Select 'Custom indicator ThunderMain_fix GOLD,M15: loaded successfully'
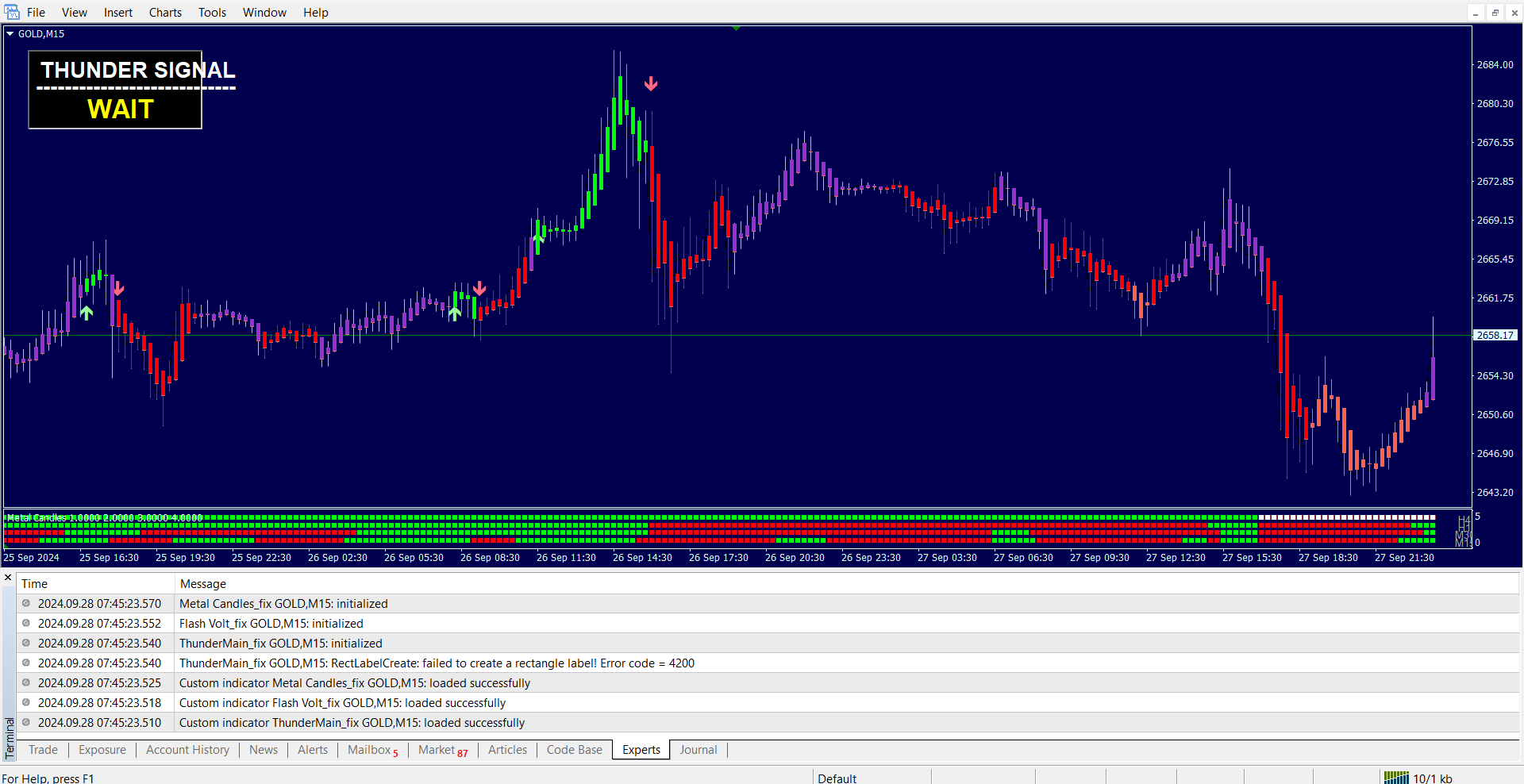Viewport: 1524px width, 784px height. pyautogui.click(x=352, y=723)
